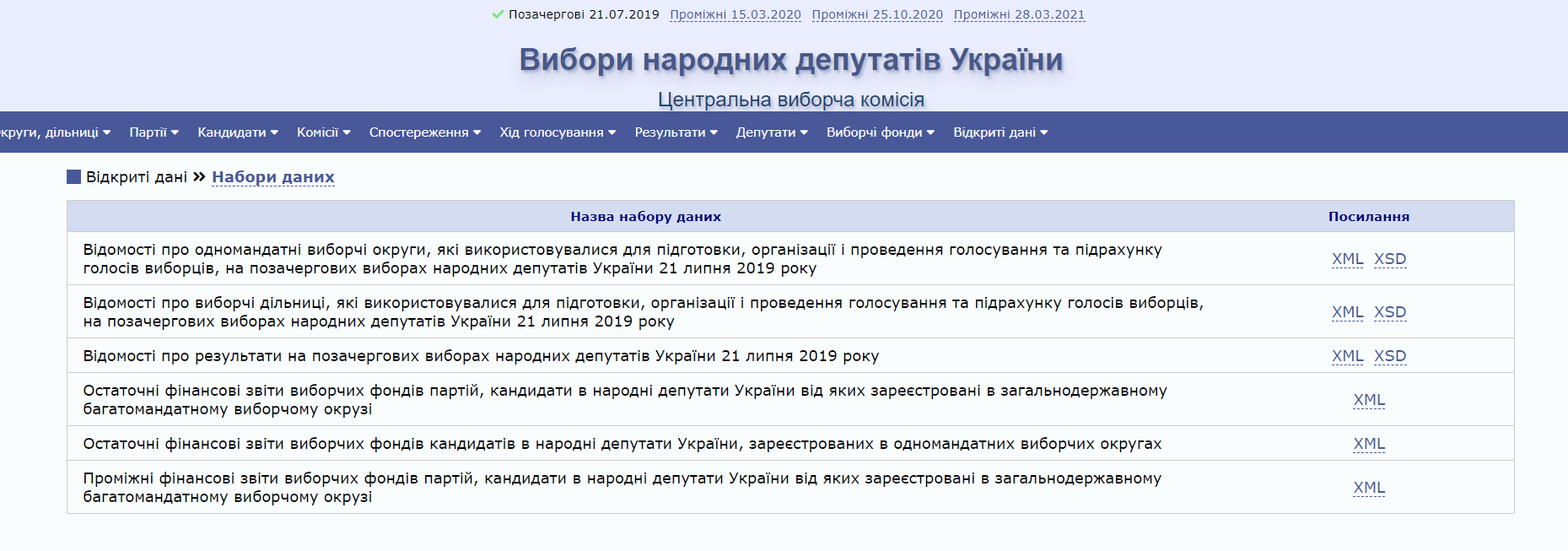Open the Результати menu

(676, 132)
